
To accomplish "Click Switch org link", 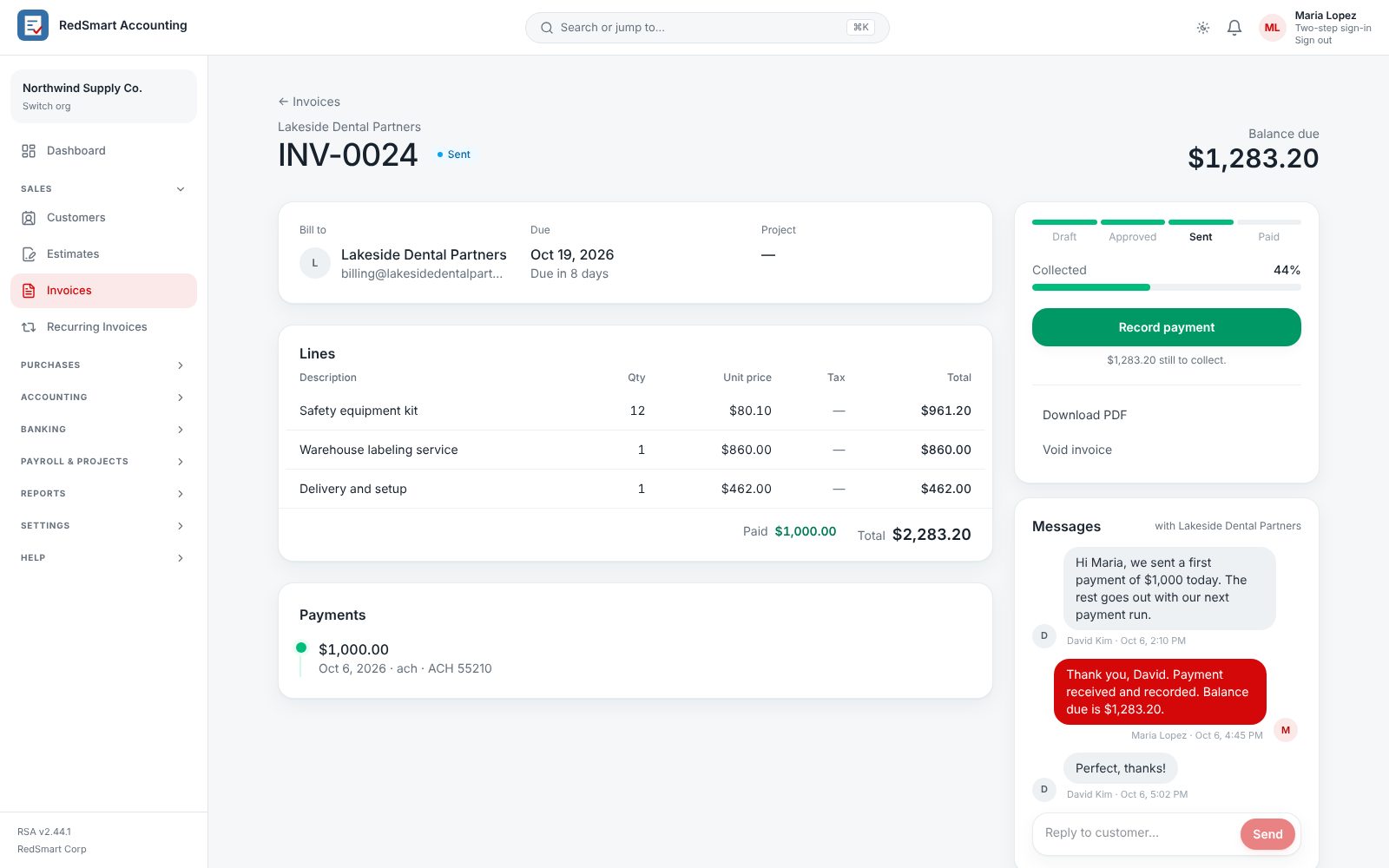I will pyautogui.click(x=47, y=106).
